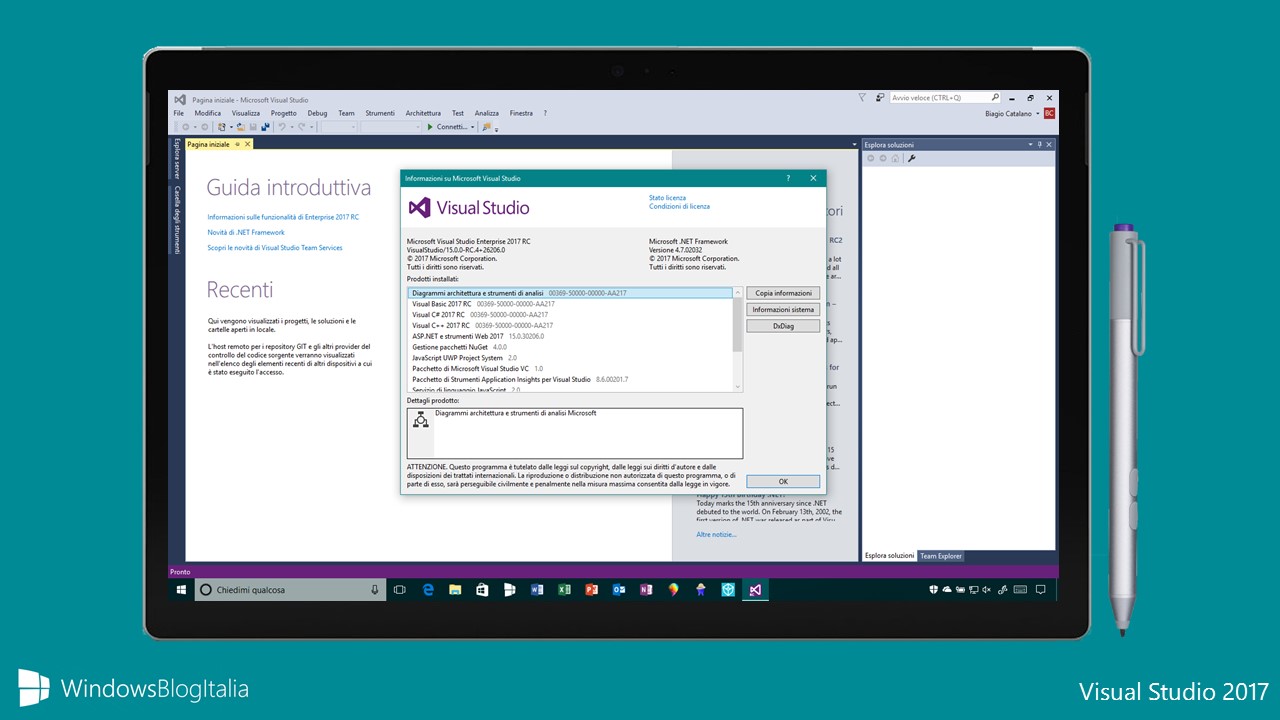The image size is (1280, 720).
Task: Click the feedback icon beside quick launch
Action: click(x=879, y=98)
